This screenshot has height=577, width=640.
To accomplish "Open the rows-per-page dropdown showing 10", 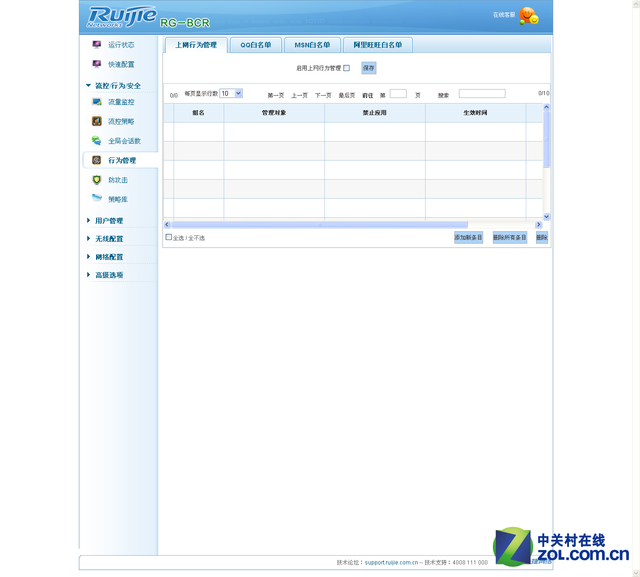I will (x=231, y=93).
